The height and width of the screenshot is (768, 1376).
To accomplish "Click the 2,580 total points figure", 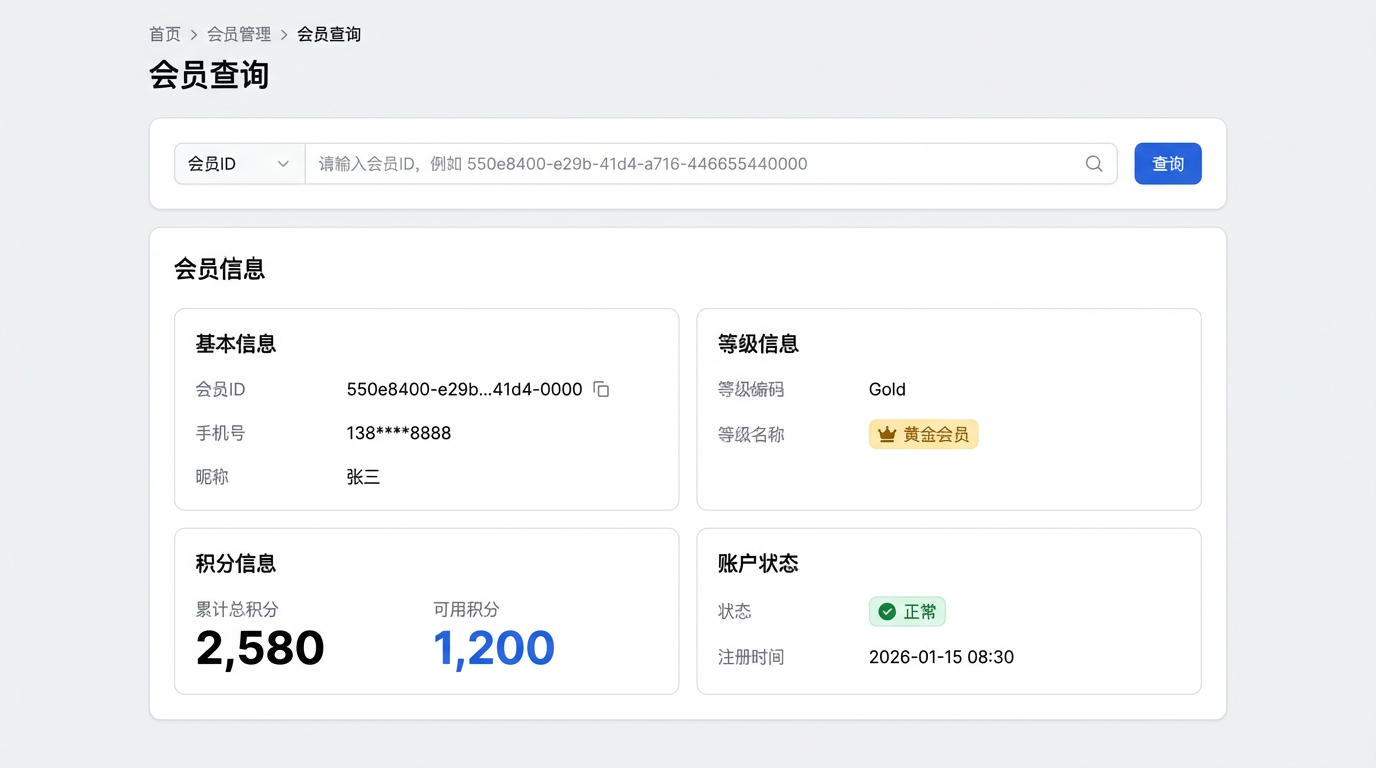I will [260, 648].
